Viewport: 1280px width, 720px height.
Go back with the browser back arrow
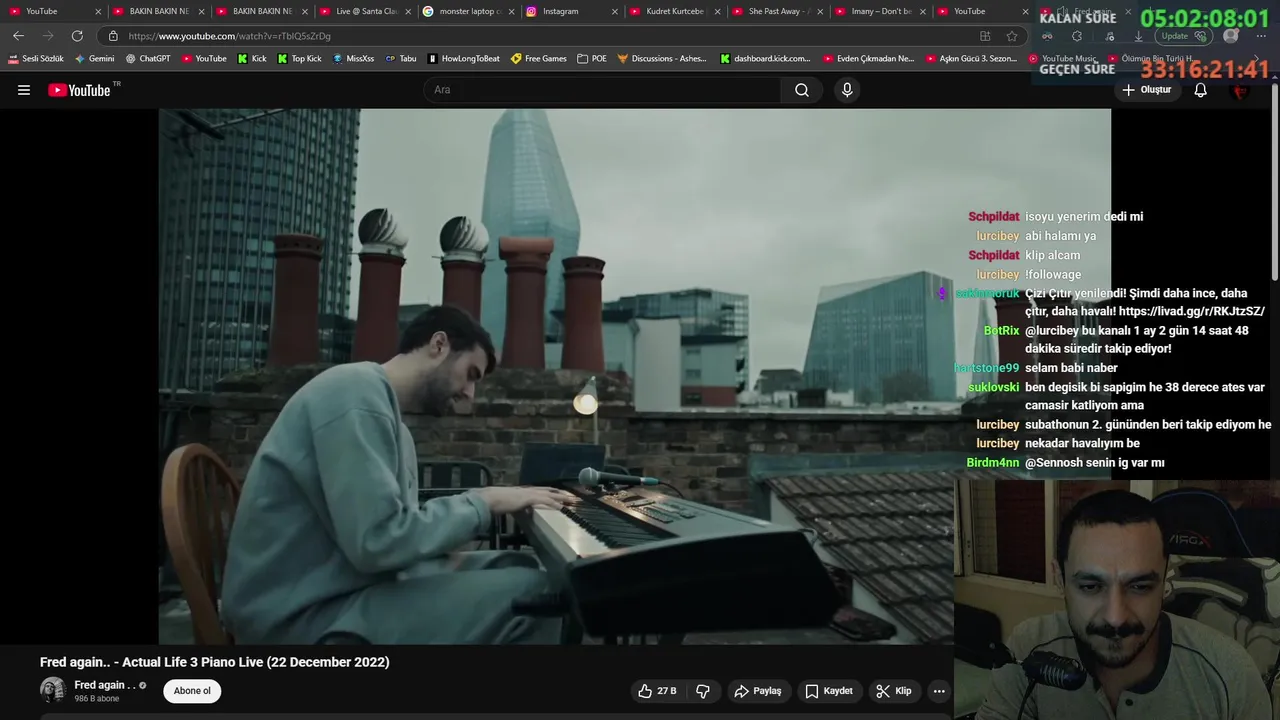click(18, 36)
